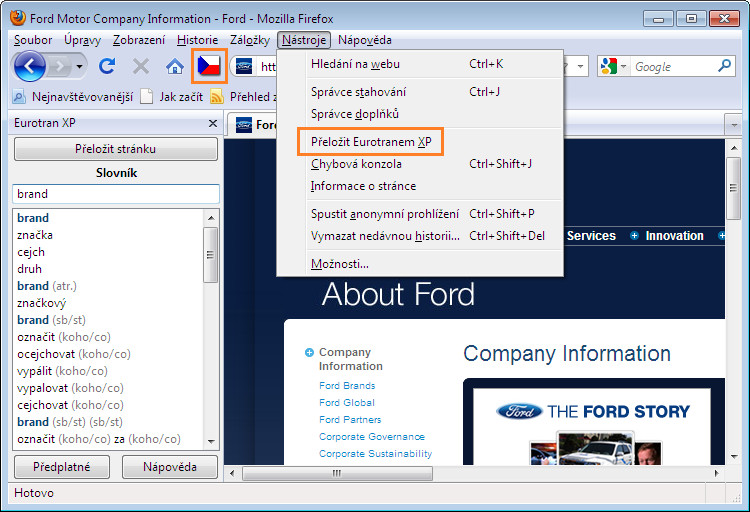
Task: Focus the Google search field
Action: click(x=673, y=67)
